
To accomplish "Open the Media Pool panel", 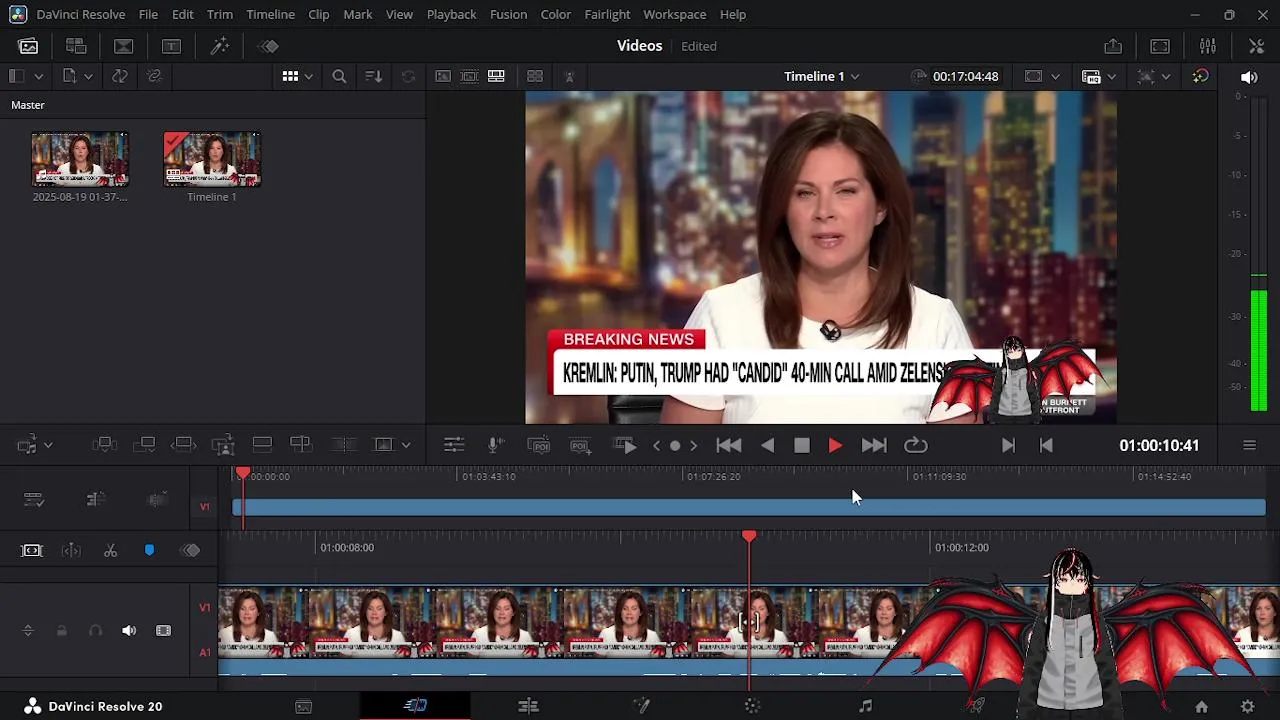I will (x=28, y=46).
